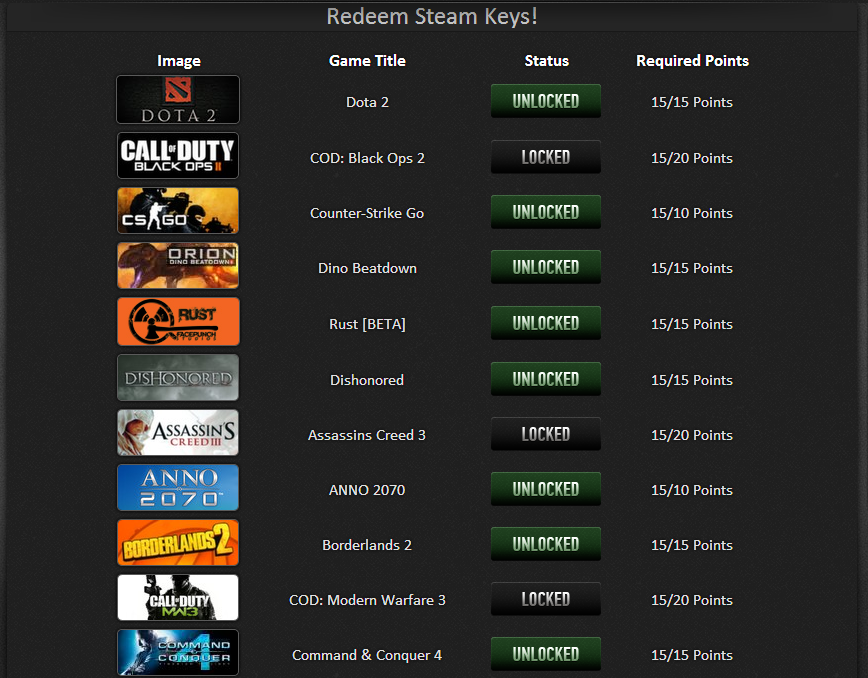Click the "Dishonored" game title text

tap(367, 380)
